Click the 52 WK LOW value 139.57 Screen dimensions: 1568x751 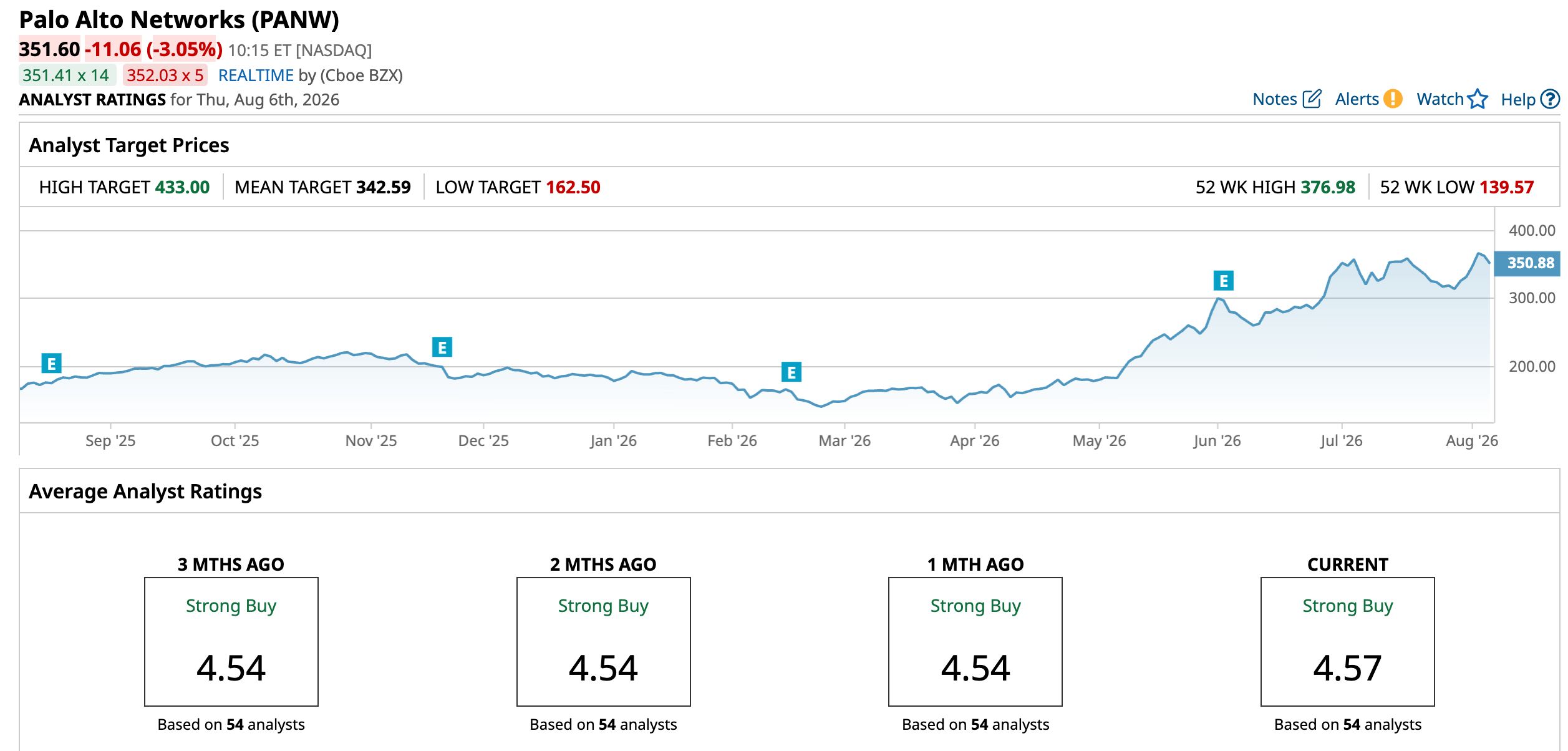tap(1506, 187)
